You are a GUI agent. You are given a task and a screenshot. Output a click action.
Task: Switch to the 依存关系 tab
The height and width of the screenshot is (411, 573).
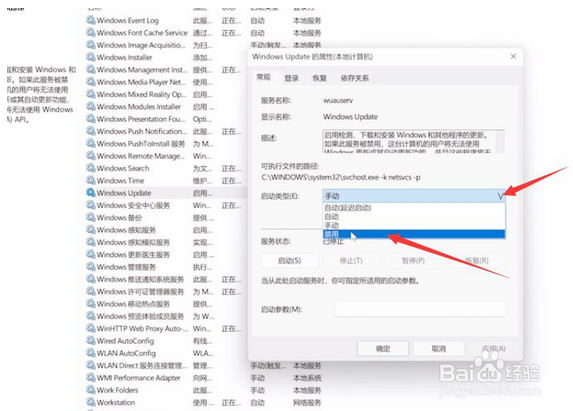pyautogui.click(x=354, y=78)
